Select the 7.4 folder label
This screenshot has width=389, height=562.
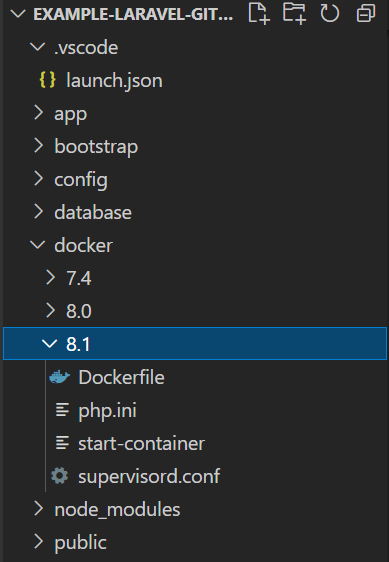point(79,278)
